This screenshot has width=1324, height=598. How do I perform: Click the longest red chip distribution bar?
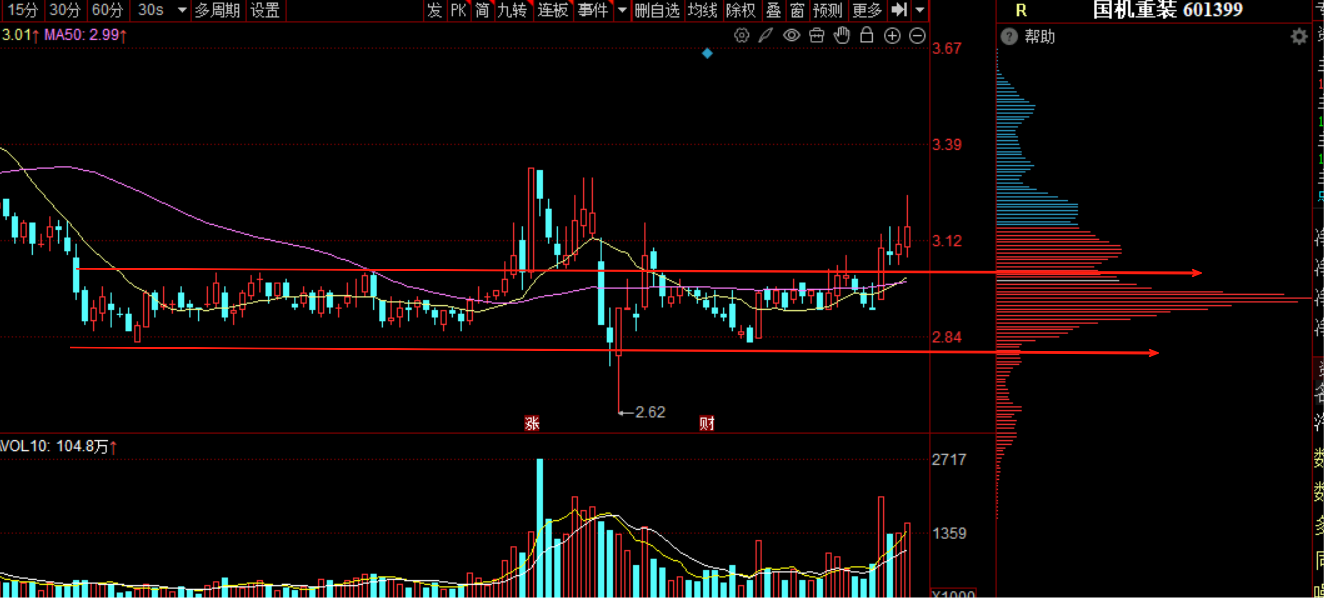(x=1154, y=297)
